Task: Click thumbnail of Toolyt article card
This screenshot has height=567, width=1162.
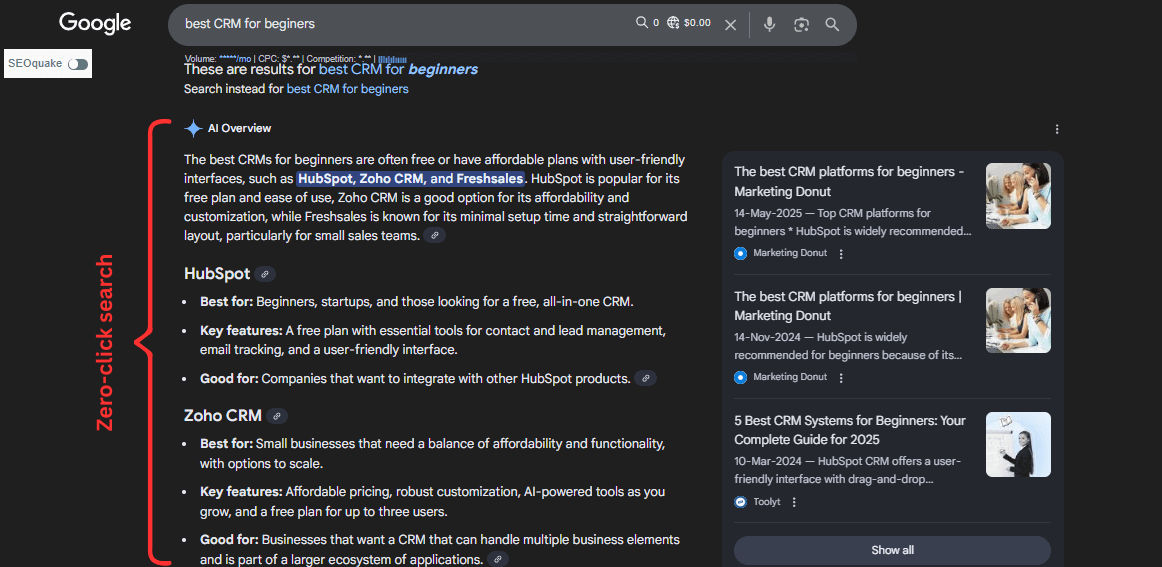Action: tap(1018, 445)
